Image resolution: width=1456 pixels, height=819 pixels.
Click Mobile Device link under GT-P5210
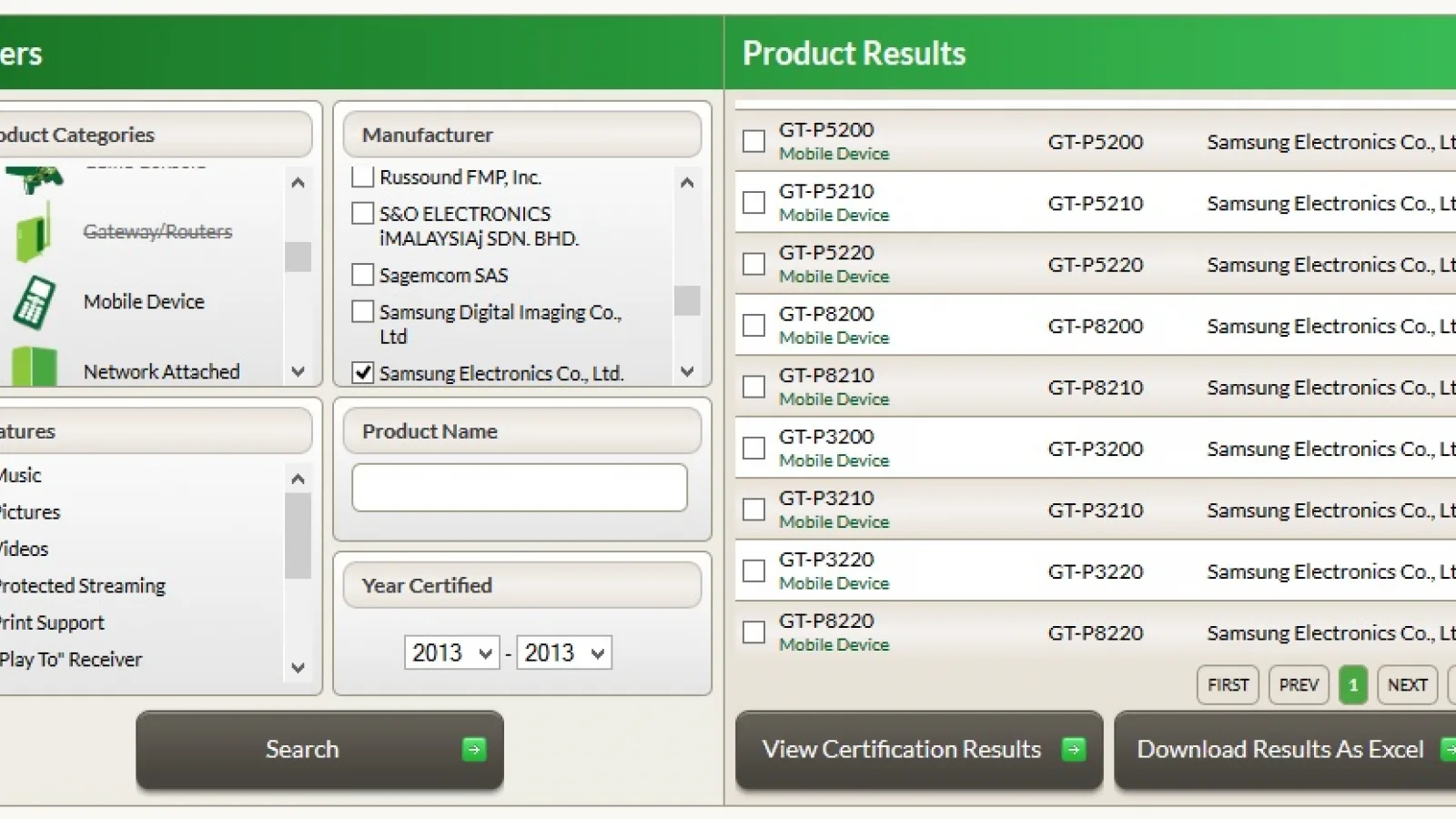click(834, 215)
